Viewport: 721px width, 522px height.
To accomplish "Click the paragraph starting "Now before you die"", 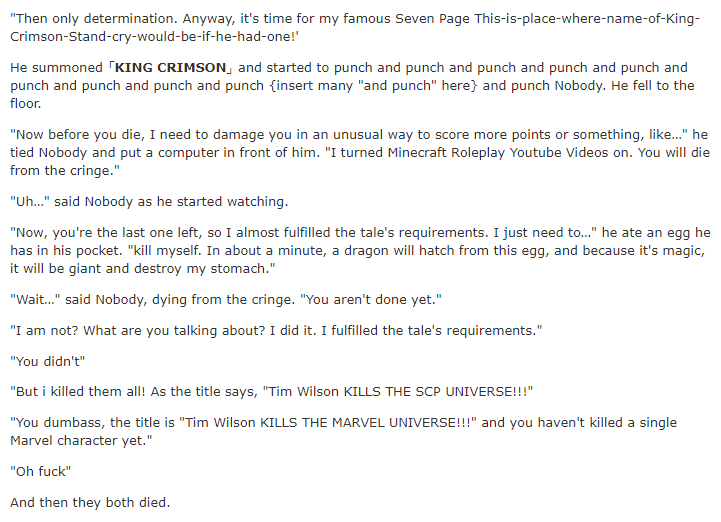I will [360, 153].
